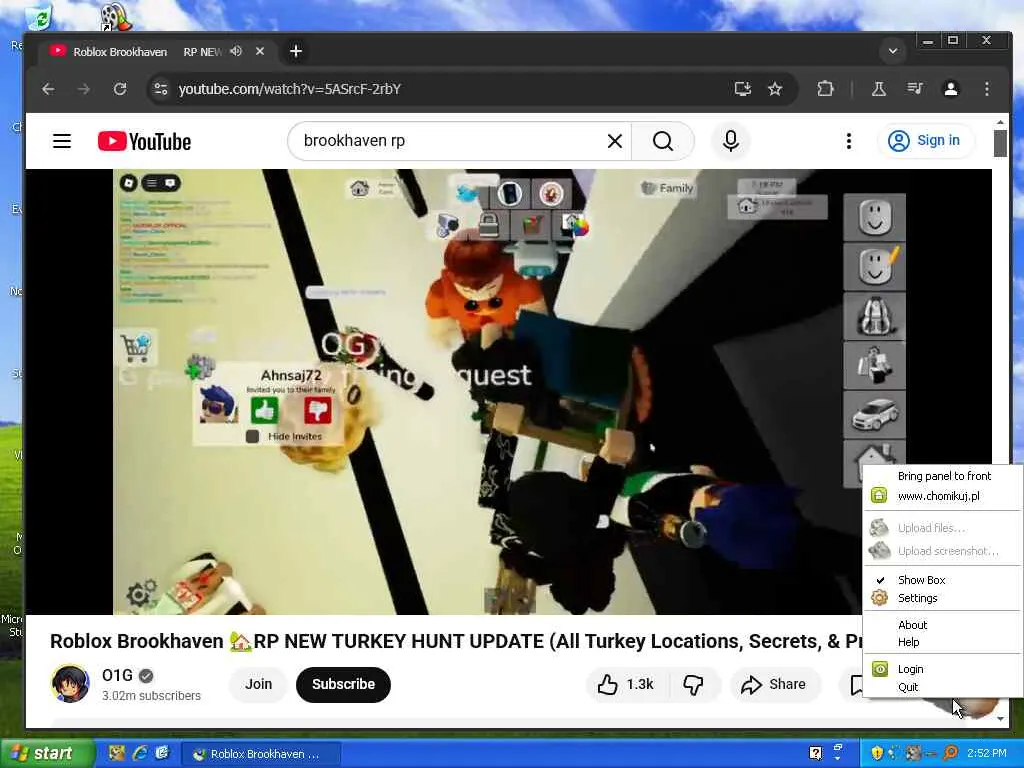The width and height of the screenshot is (1024, 768).
Task: Open Chrome Labs flask icon
Action: click(x=878, y=89)
